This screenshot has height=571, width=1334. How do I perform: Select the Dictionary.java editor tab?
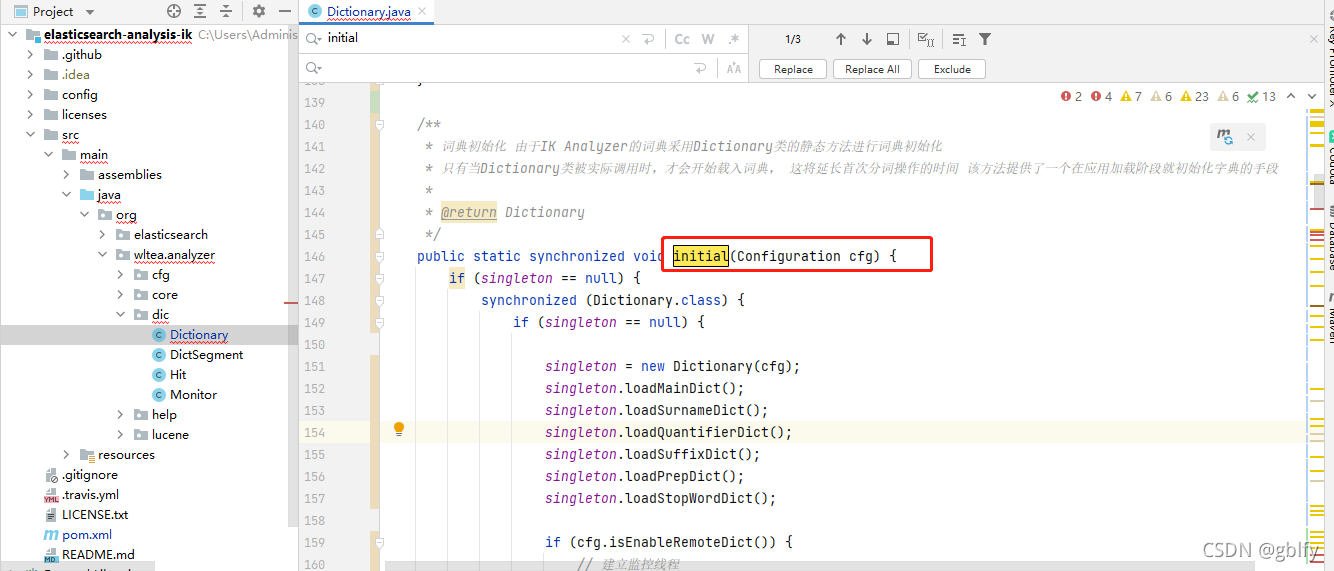tap(369, 12)
